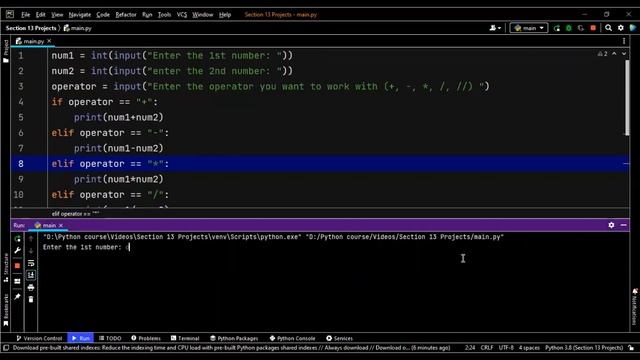
Task: Stop the process from top toolbar
Action: coord(593,28)
